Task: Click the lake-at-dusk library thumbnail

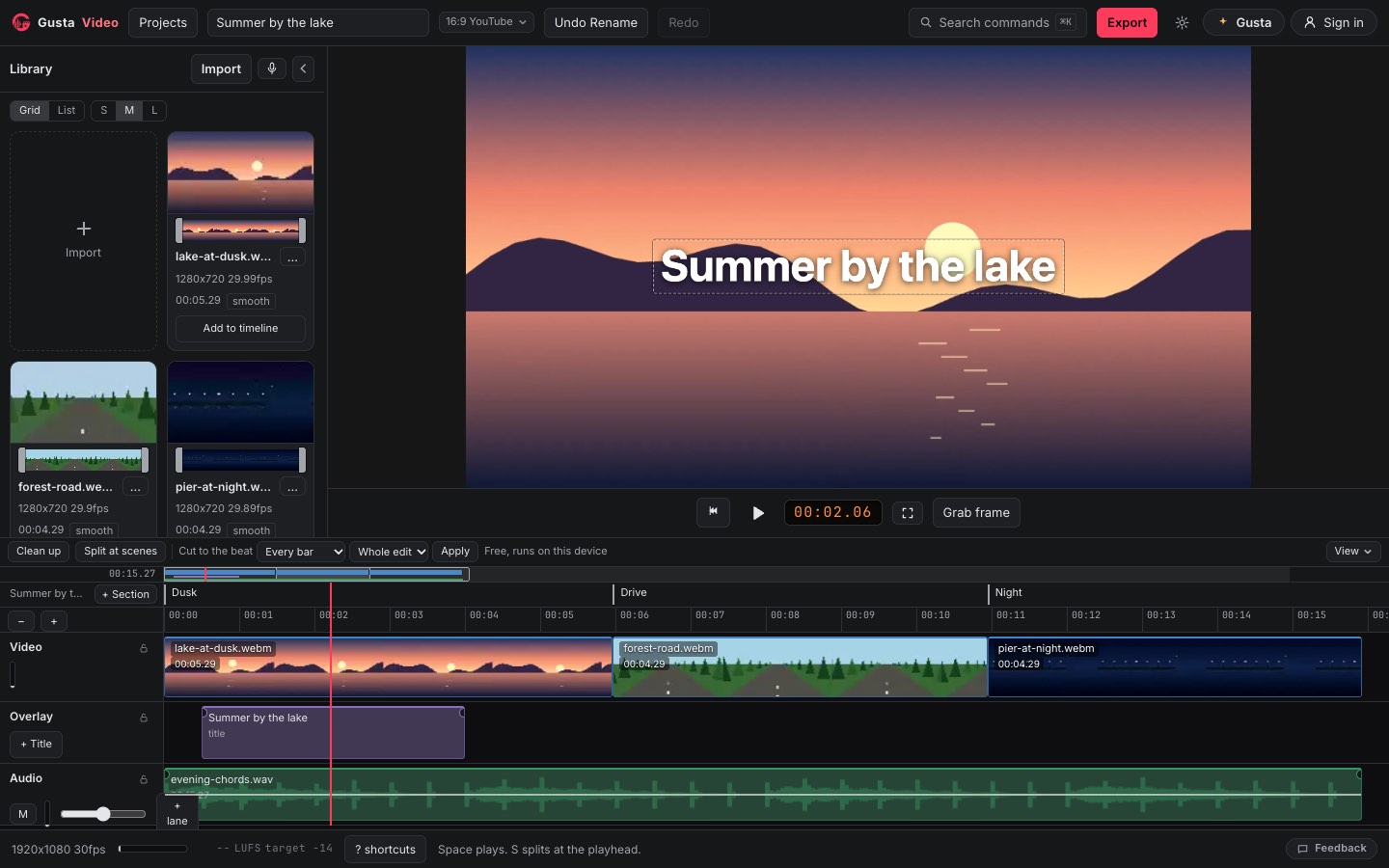Action: coord(240,172)
